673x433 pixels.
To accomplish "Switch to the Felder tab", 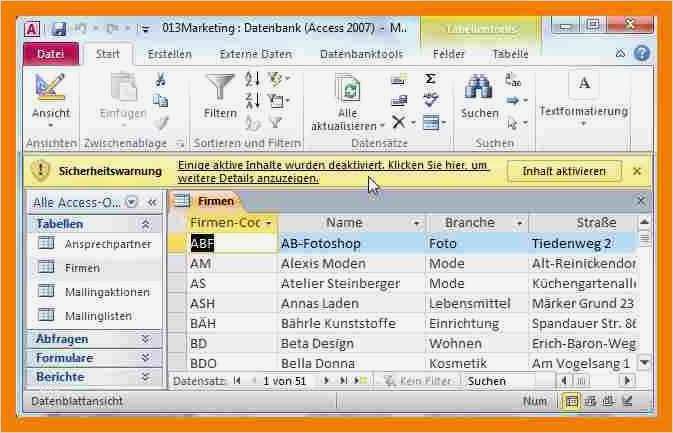I will tap(449, 54).
